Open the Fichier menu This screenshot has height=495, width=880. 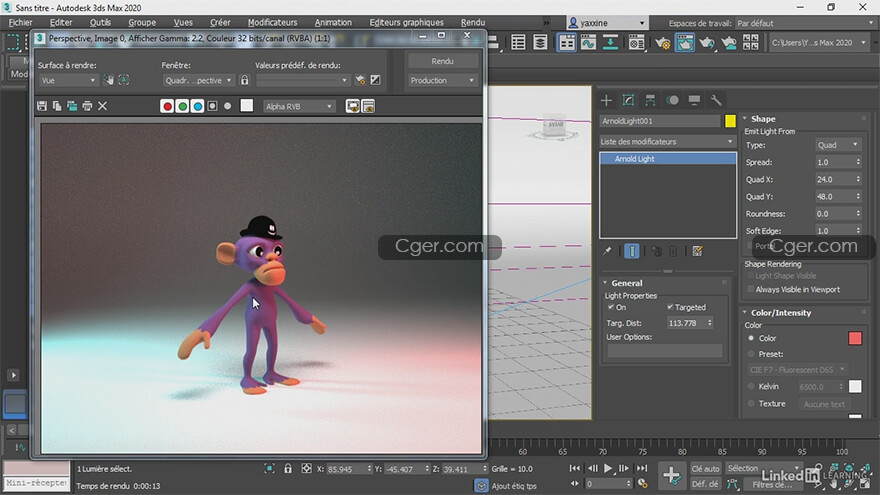20,22
